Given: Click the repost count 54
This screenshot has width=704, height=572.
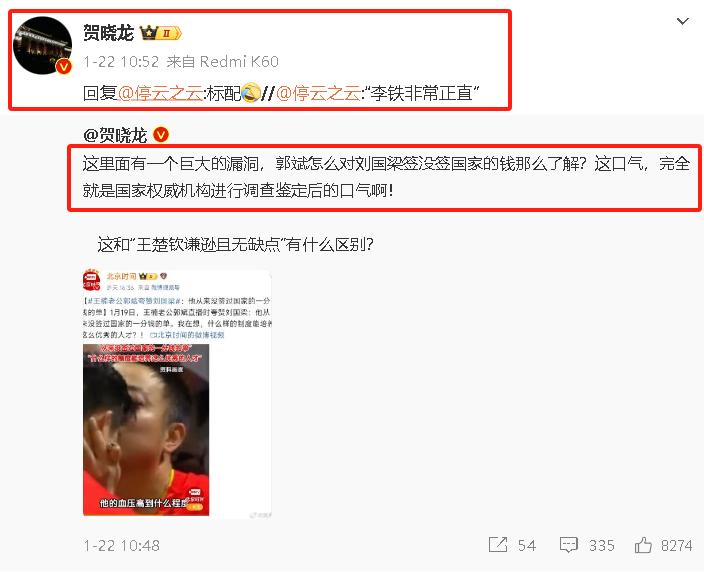Looking at the screenshot, I should click(x=527, y=546).
